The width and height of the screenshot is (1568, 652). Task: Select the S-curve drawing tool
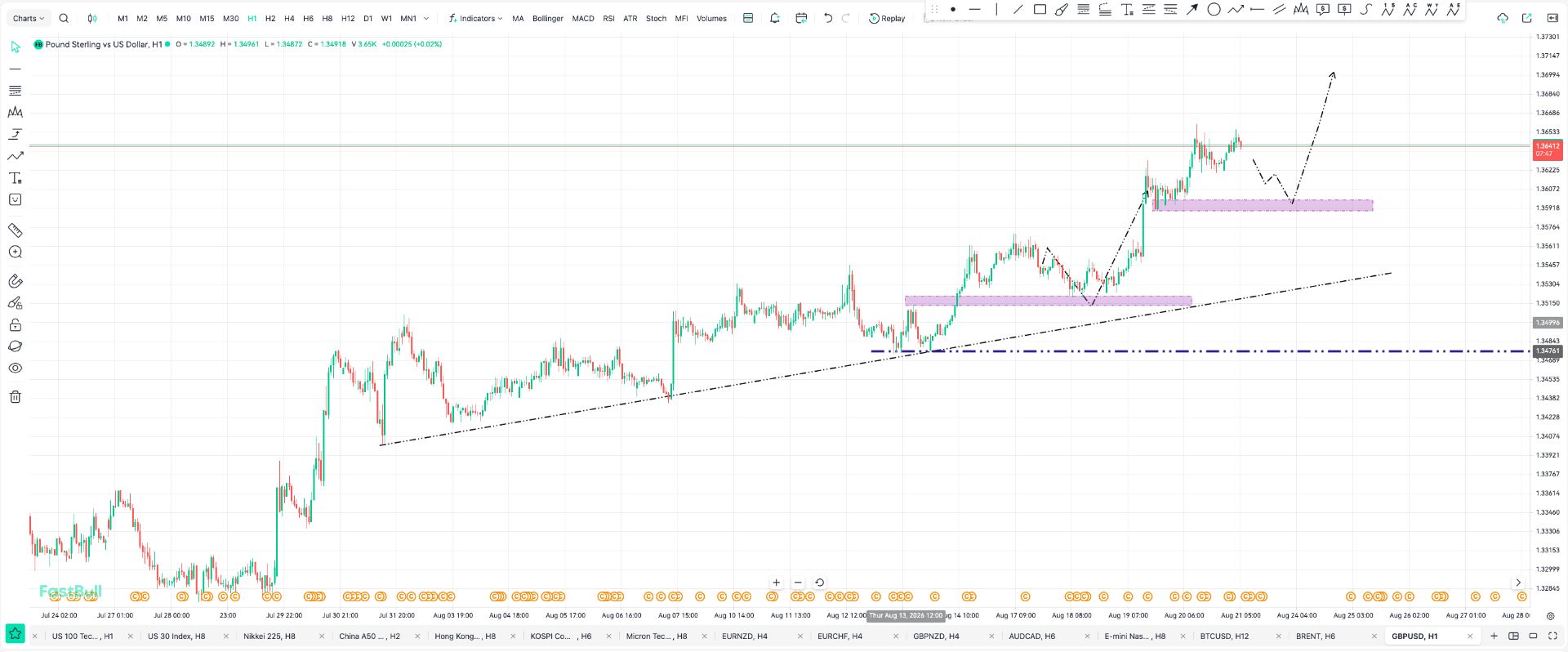pos(1365,10)
